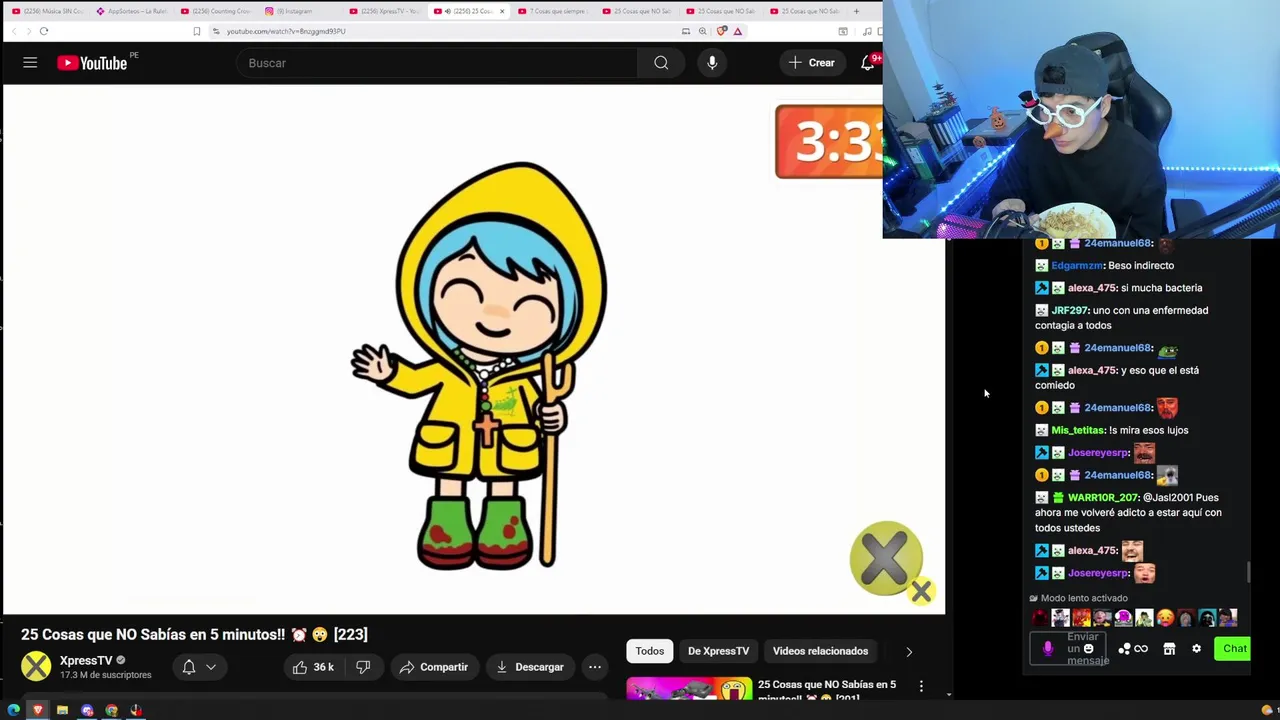1280x720 pixels.
Task: Select the purple blob emote
Action: pyautogui.click(x=1123, y=618)
